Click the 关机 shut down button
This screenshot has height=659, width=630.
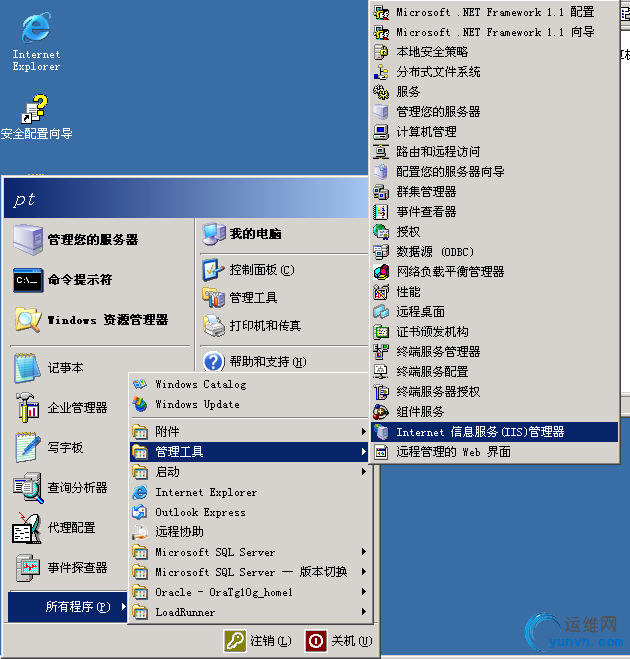click(x=338, y=641)
